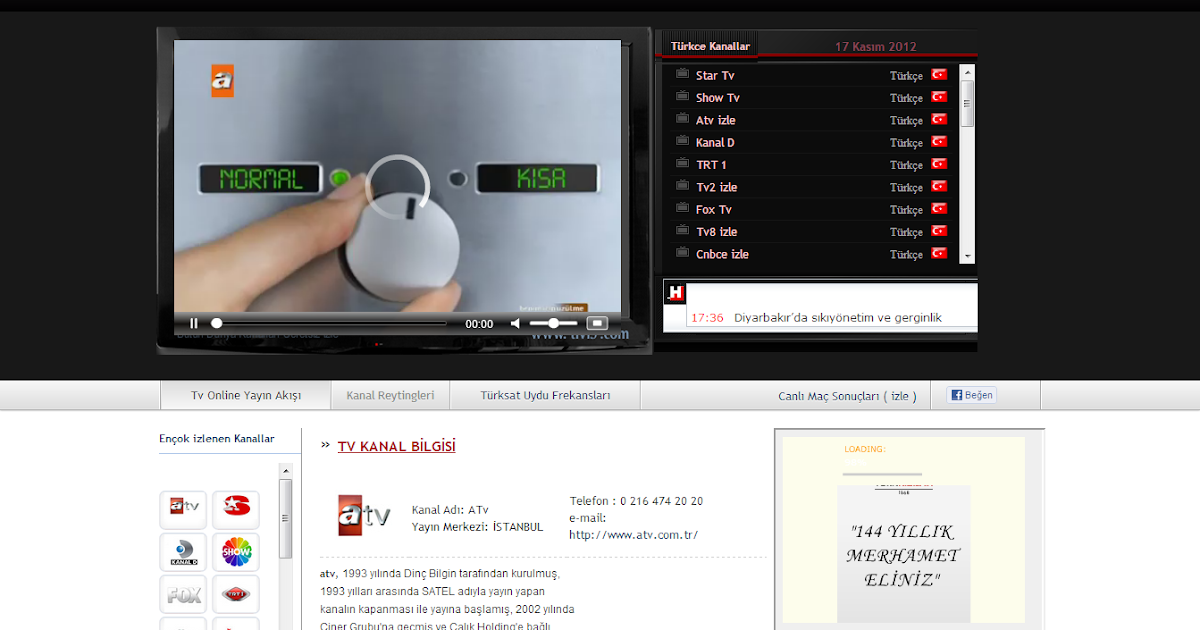Viewport: 1200px width, 630px height.
Task: Click the Turkish flag in the Kanal D row
Action: point(939,142)
